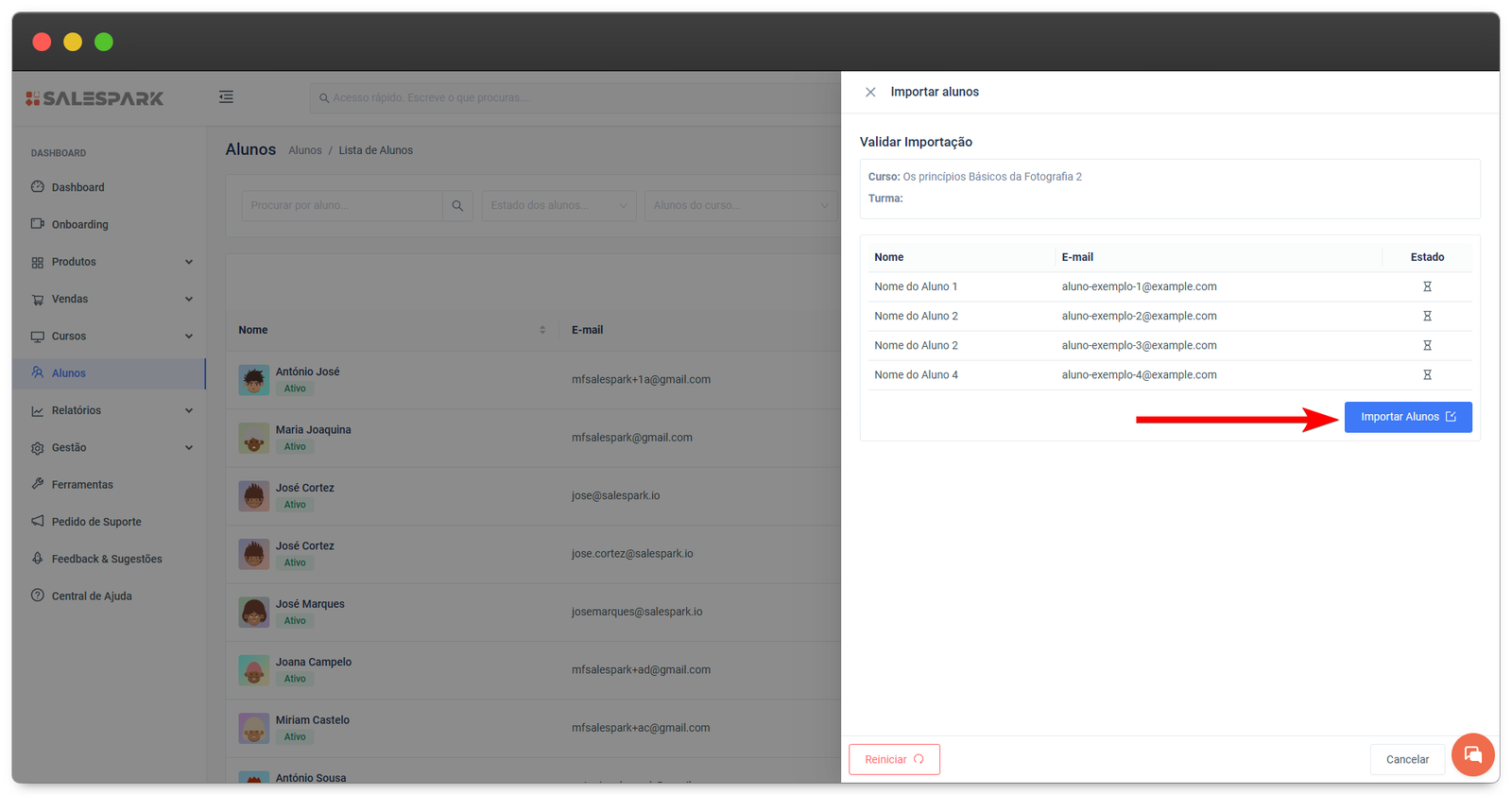The image size is (1512, 795).
Task: Open Alunos do curso dropdown
Action: point(740,206)
